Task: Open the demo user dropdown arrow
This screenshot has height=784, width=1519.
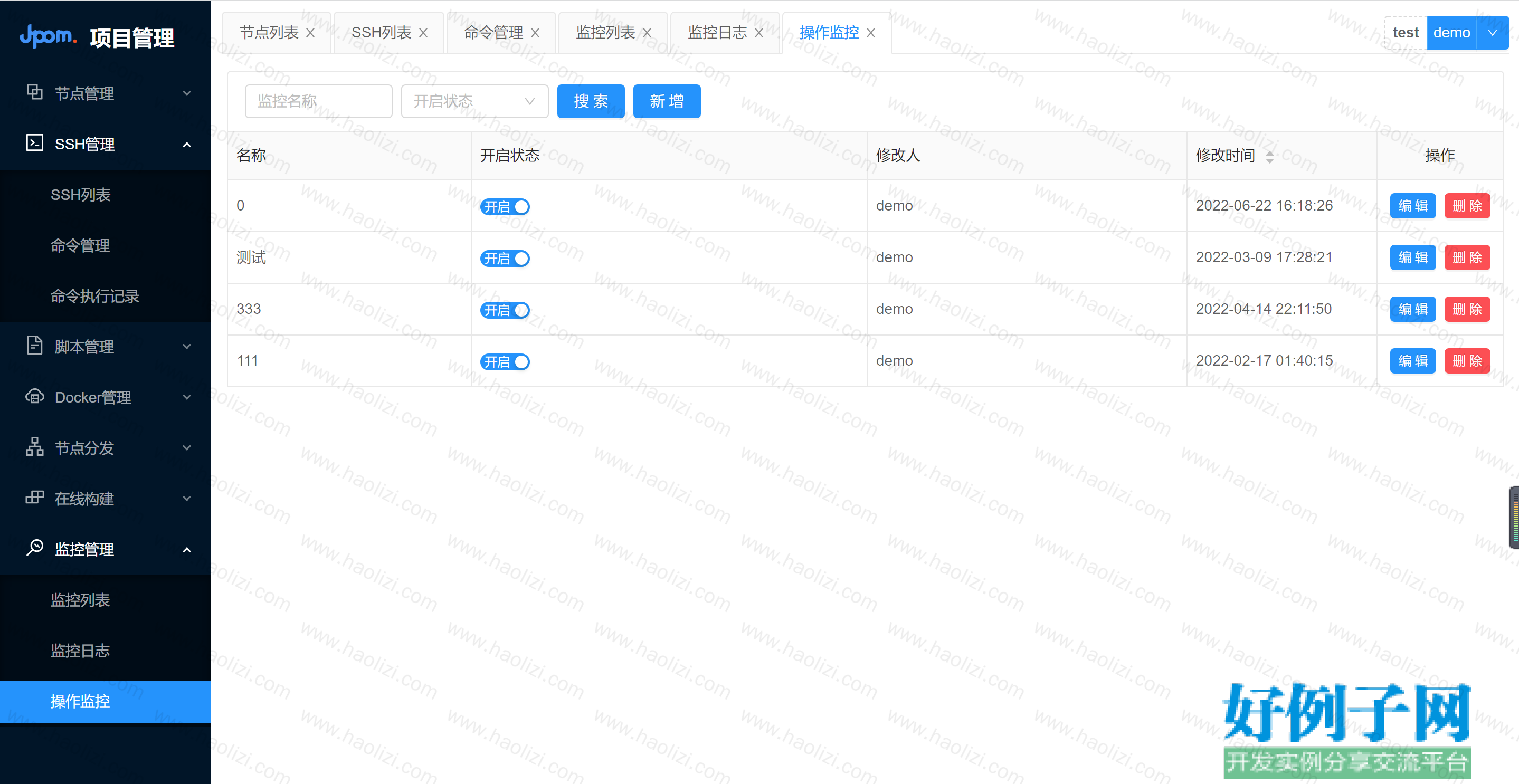Action: pos(1493,32)
